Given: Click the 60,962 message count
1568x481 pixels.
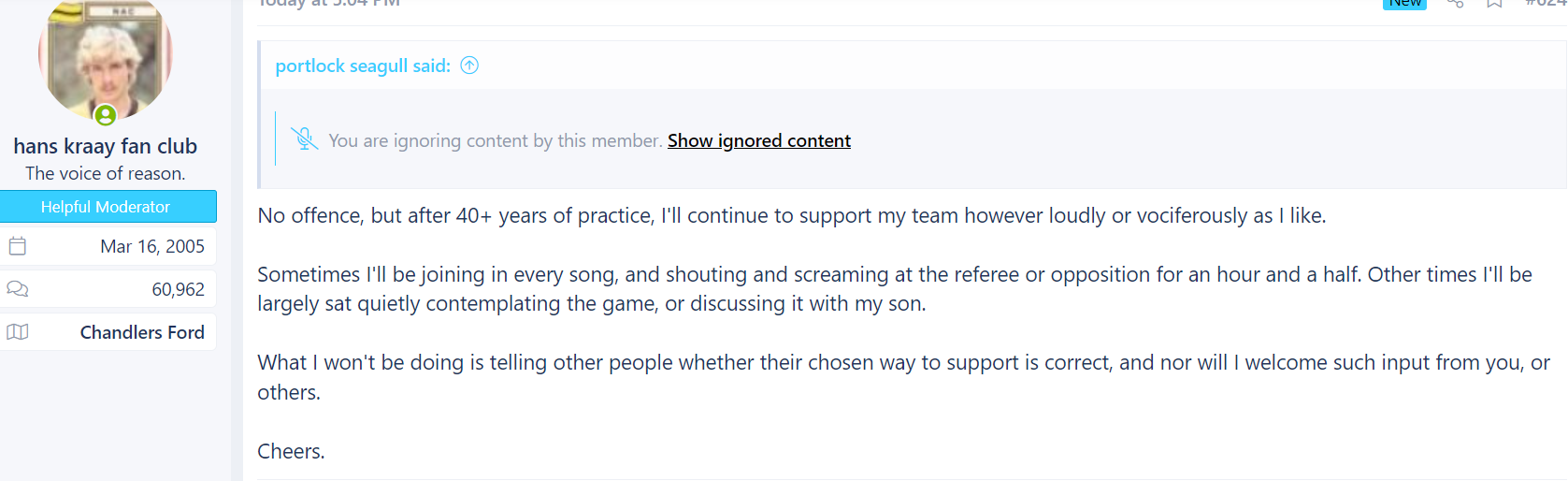Looking at the screenshot, I should click(x=178, y=289).
